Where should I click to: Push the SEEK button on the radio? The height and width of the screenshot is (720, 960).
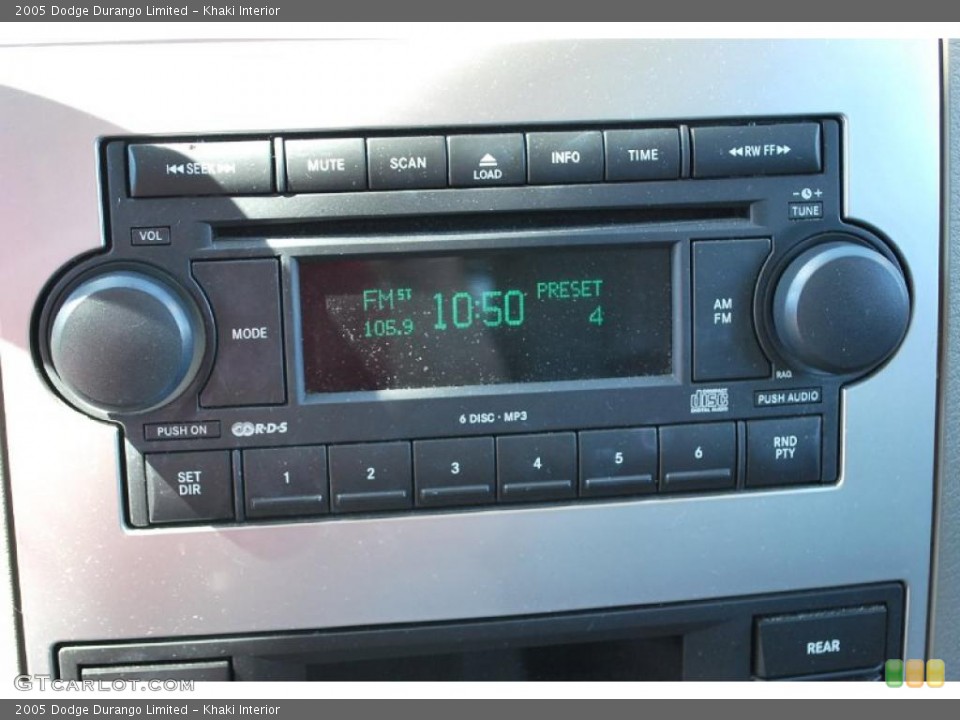pos(201,168)
